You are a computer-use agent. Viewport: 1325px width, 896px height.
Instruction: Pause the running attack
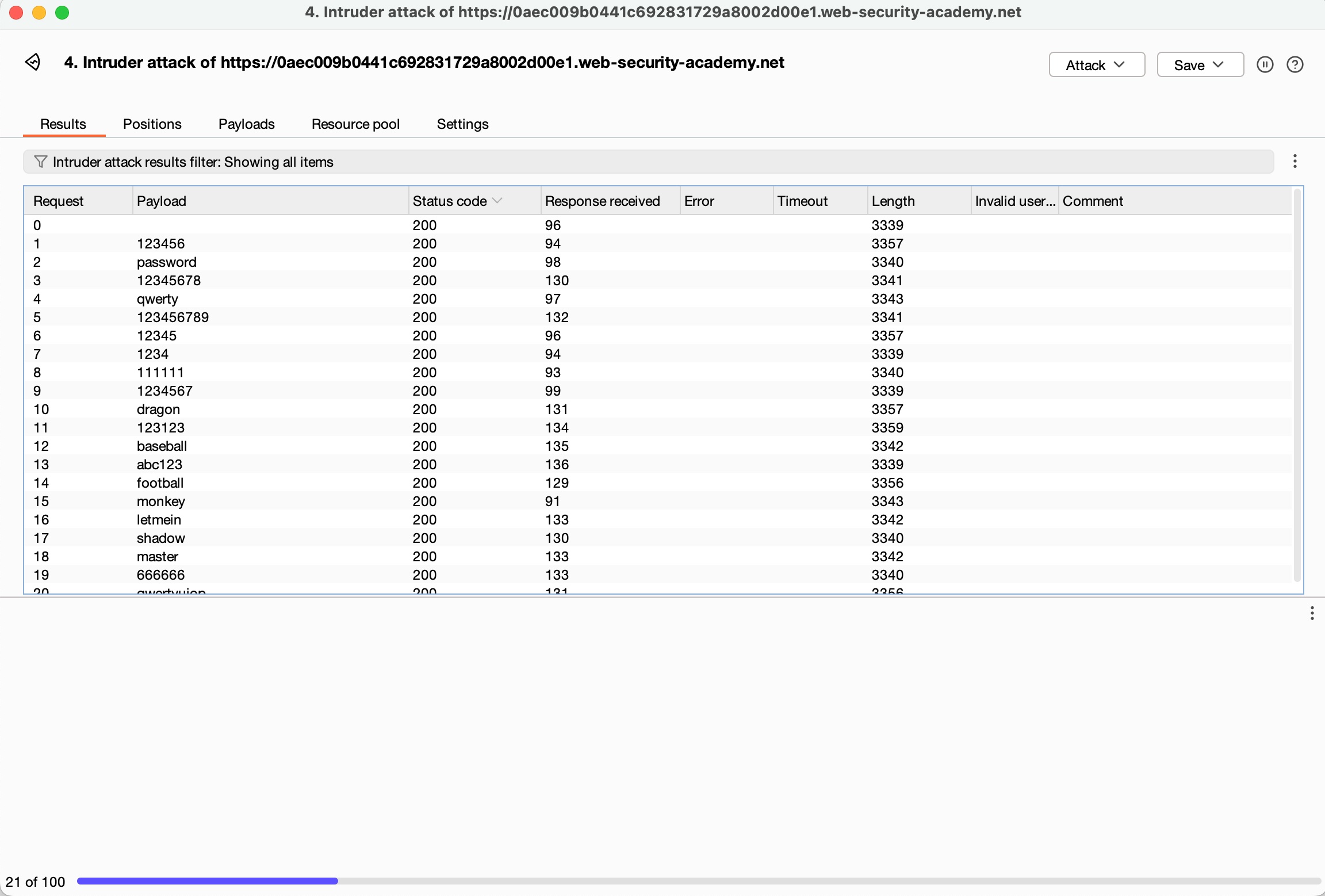click(x=1265, y=64)
